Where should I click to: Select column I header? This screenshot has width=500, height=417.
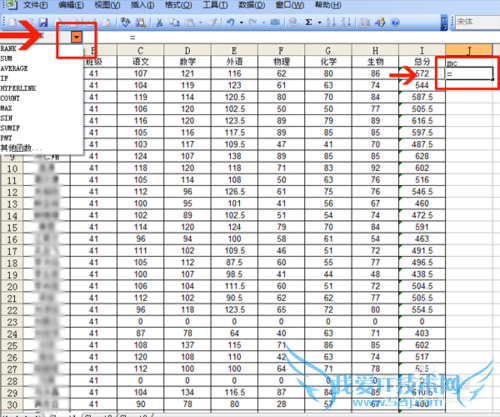point(422,50)
